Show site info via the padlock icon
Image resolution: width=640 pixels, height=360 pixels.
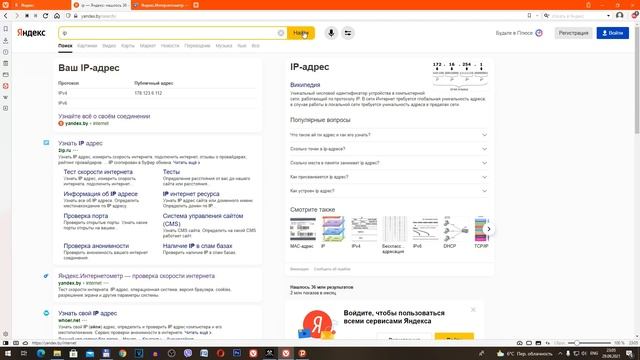click(76, 16)
